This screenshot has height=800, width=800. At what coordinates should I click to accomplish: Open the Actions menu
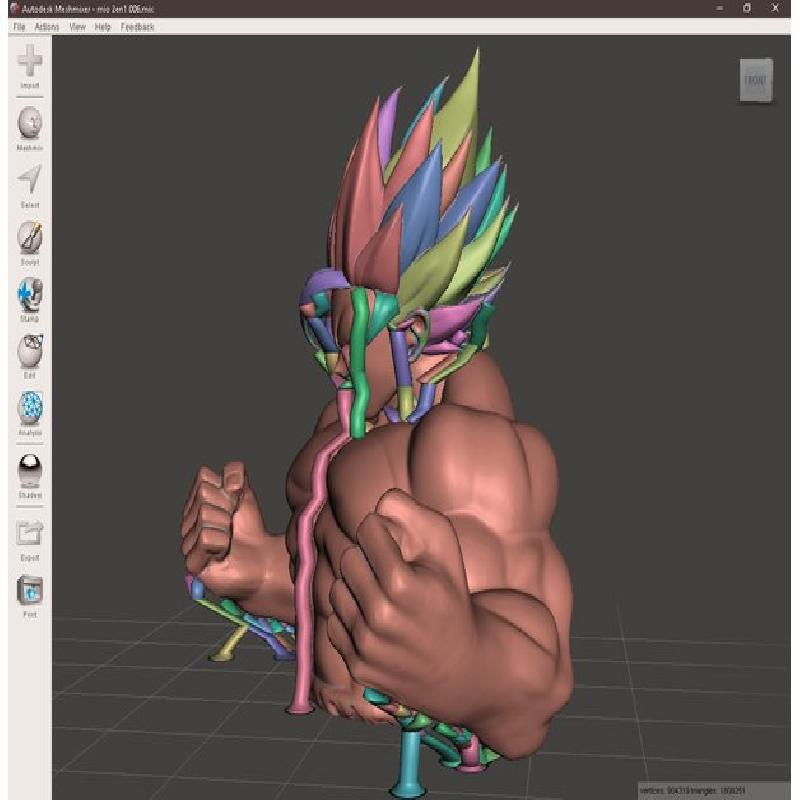pyautogui.click(x=47, y=27)
